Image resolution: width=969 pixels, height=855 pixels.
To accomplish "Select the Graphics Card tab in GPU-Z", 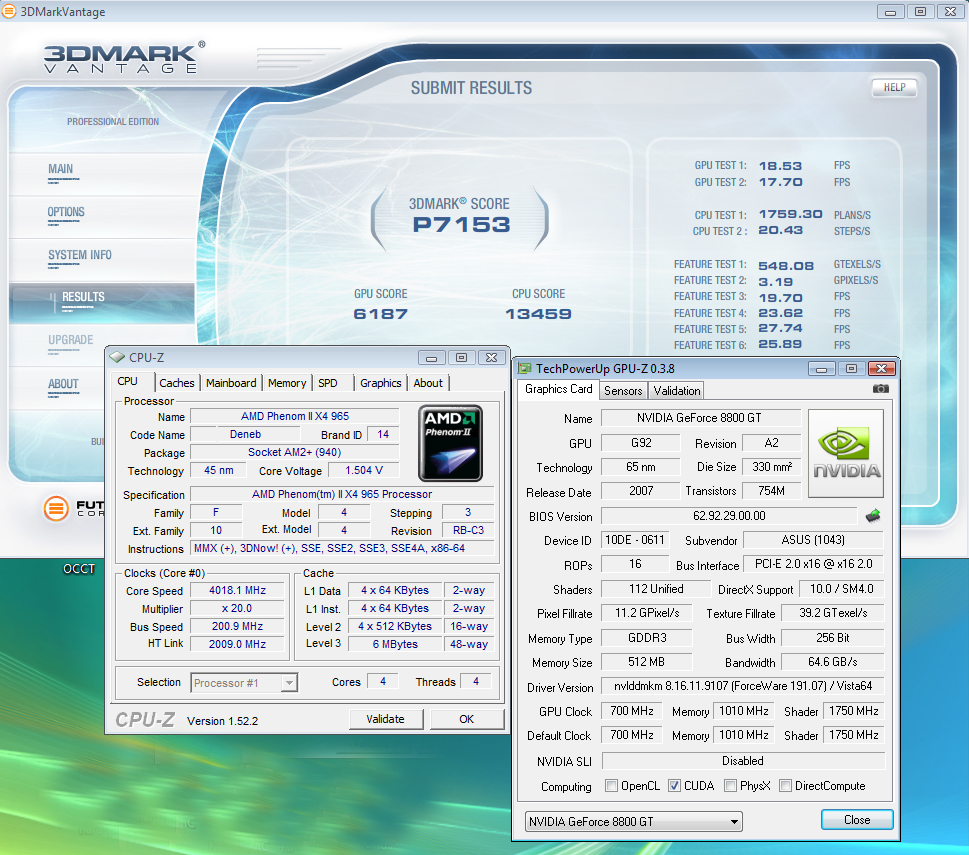I will pyautogui.click(x=559, y=389).
